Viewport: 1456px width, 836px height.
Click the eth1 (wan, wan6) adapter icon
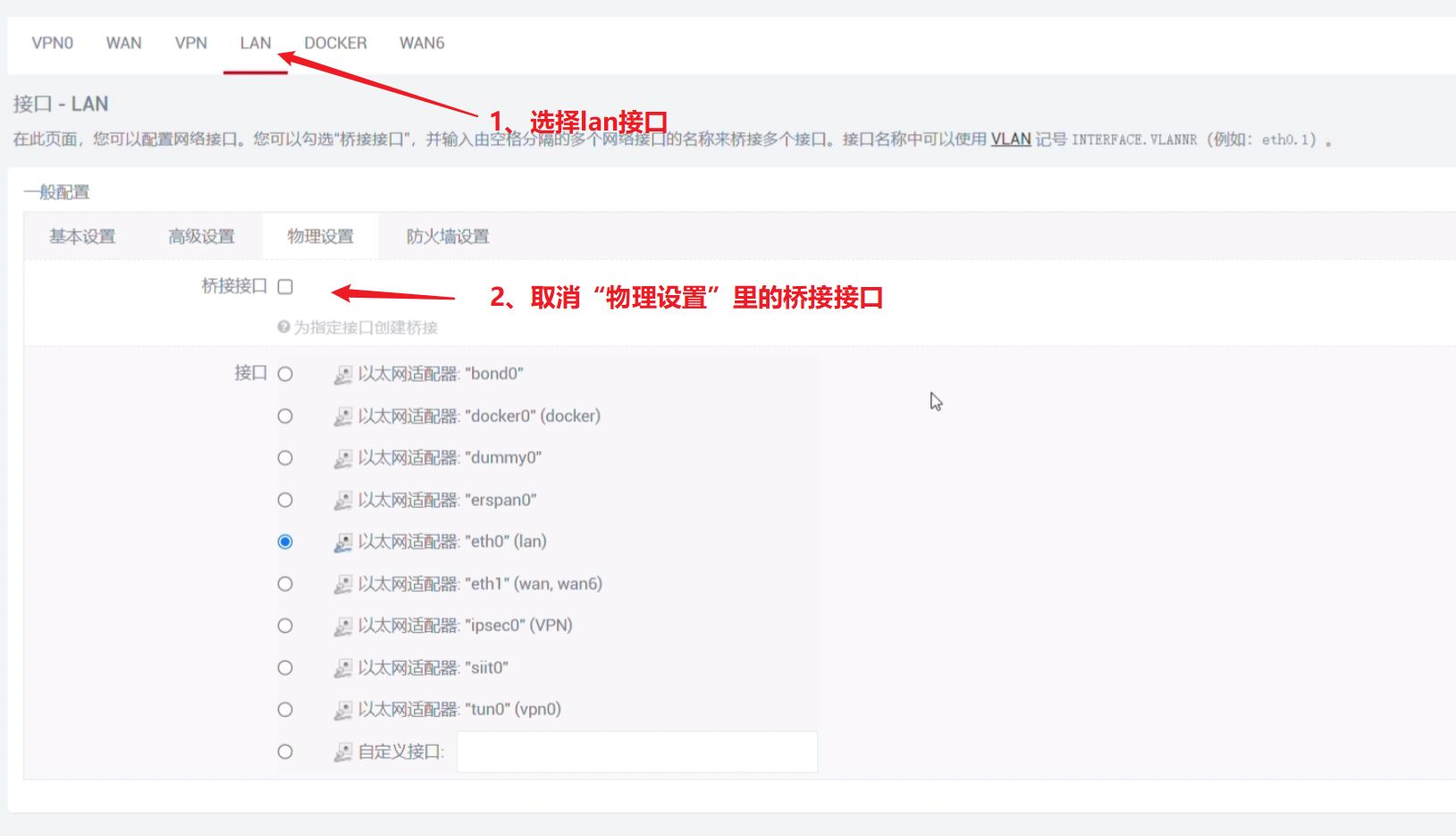coord(343,585)
